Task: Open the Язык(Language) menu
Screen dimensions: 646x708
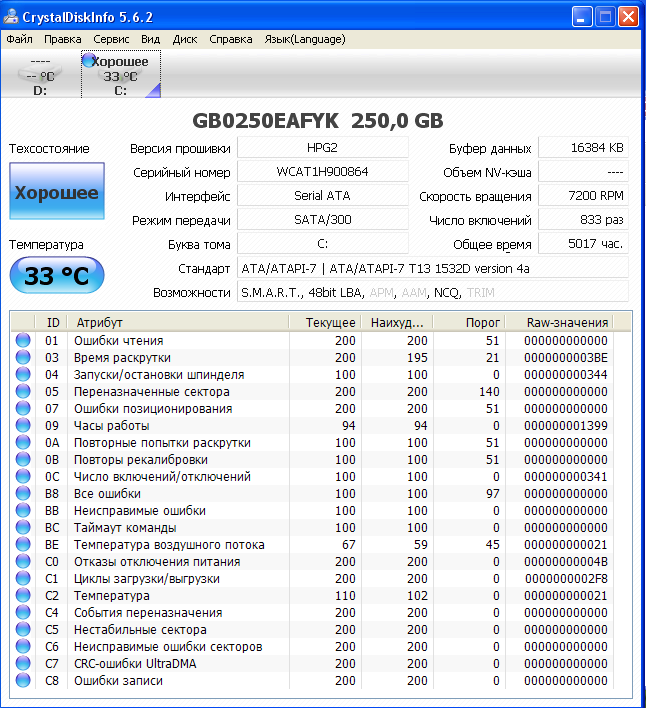Action: [x=304, y=39]
